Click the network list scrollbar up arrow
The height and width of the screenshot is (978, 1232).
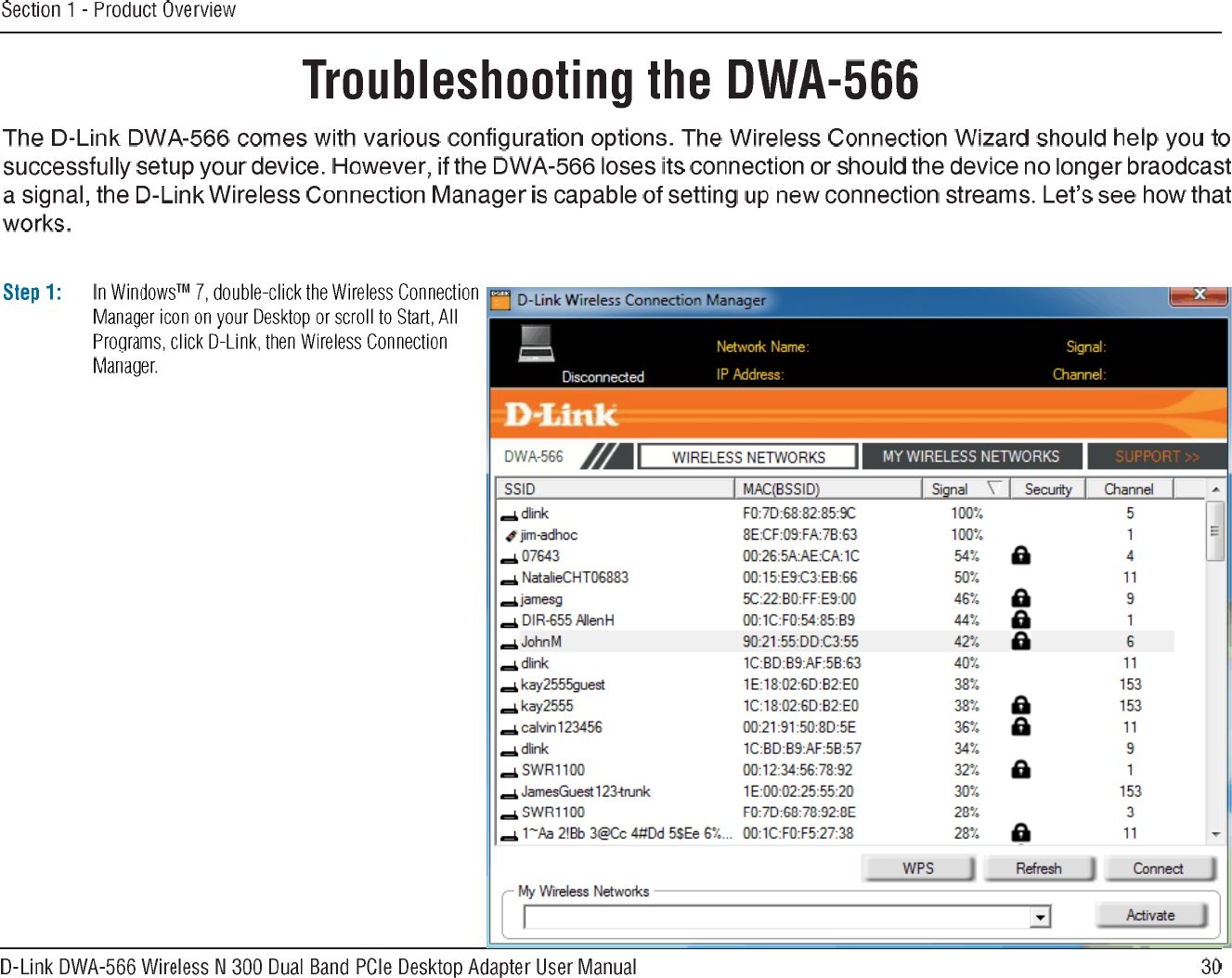(x=1215, y=489)
